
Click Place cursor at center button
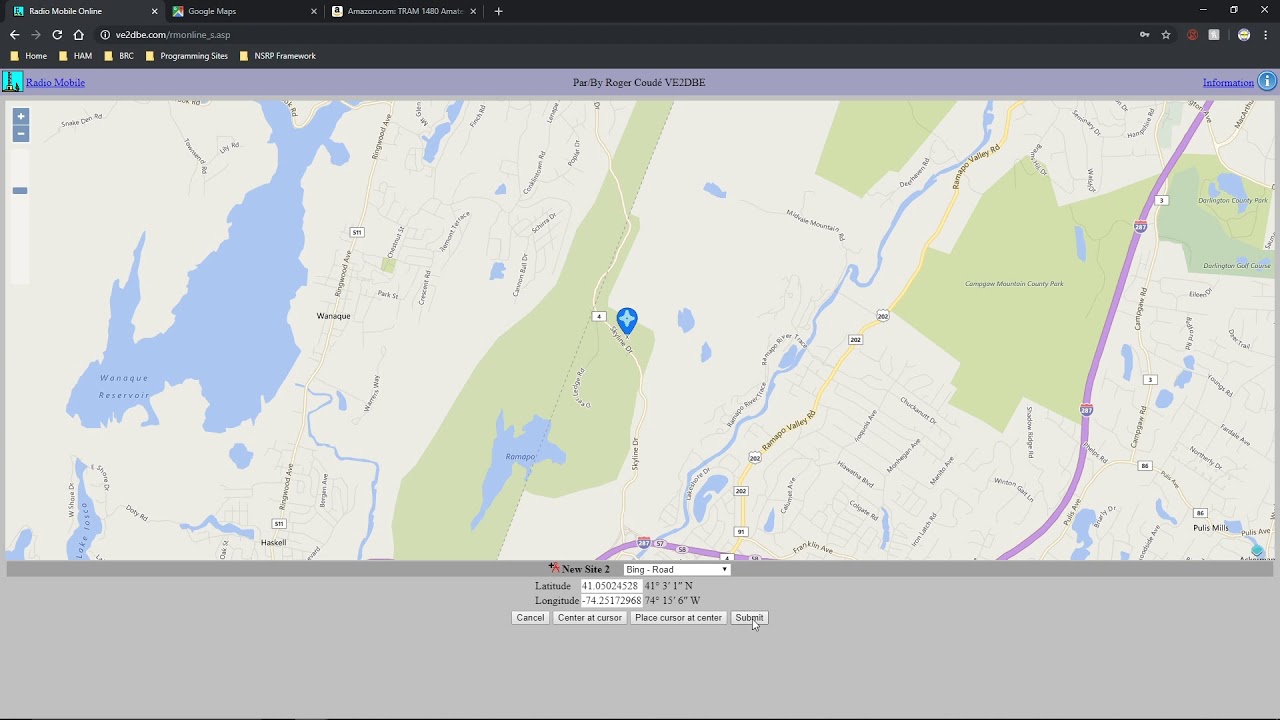pos(678,618)
